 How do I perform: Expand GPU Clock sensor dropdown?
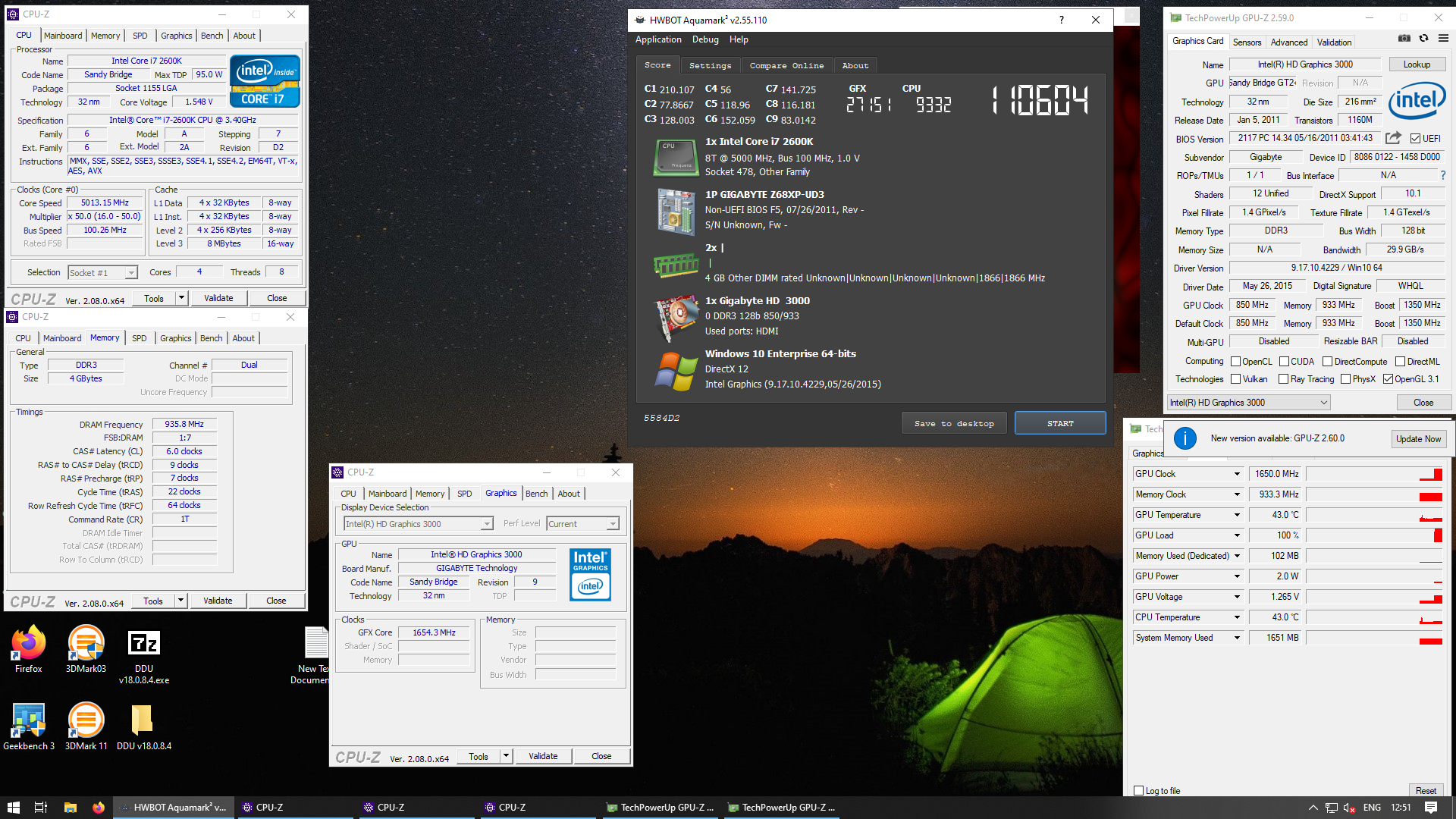point(1237,474)
